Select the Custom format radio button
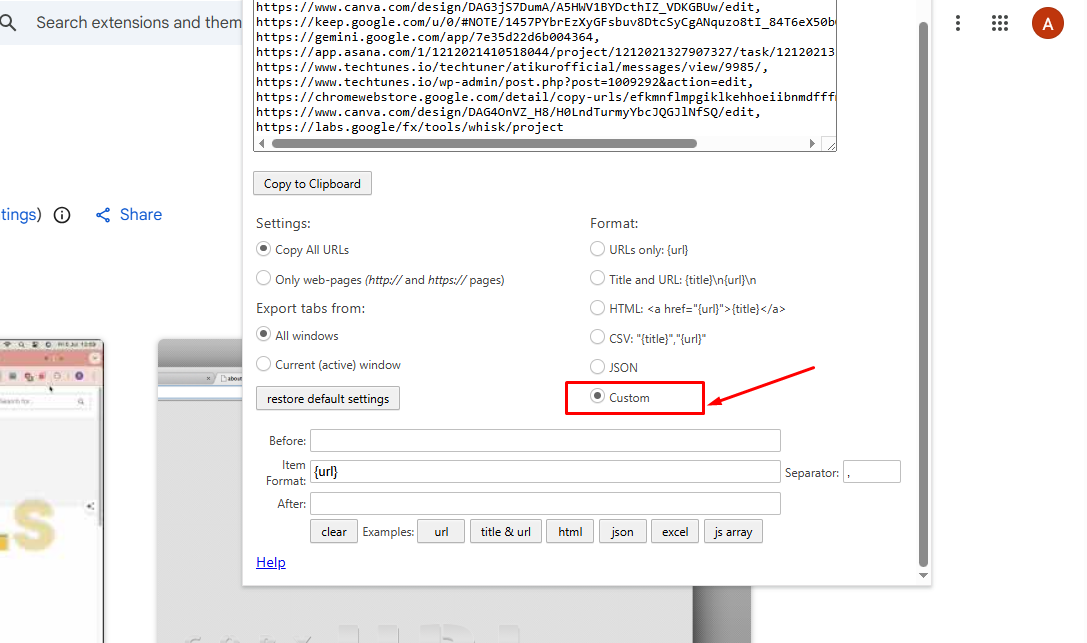This screenshot has height=643, width=1087. coord(597,397)
